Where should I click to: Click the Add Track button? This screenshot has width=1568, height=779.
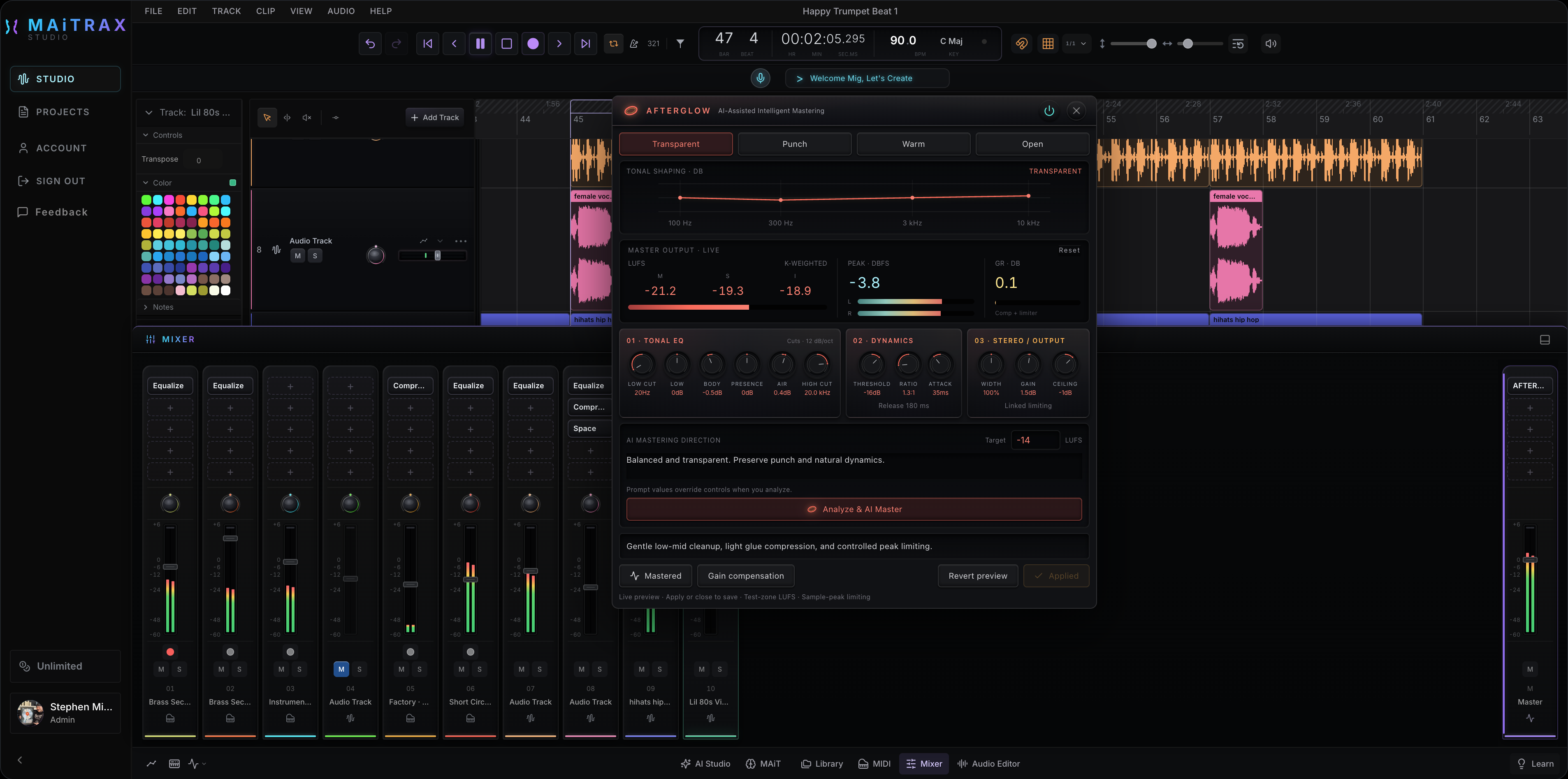click(435, 118)
